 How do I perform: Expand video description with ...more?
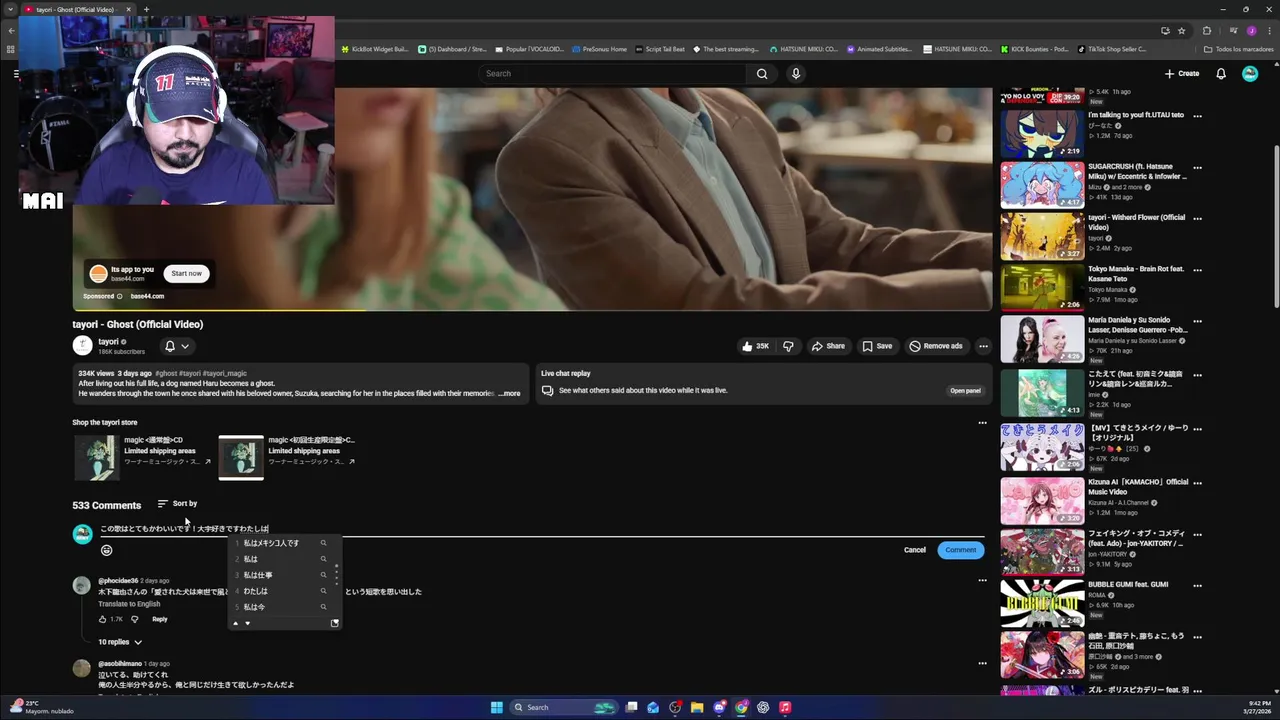[509, 393]
